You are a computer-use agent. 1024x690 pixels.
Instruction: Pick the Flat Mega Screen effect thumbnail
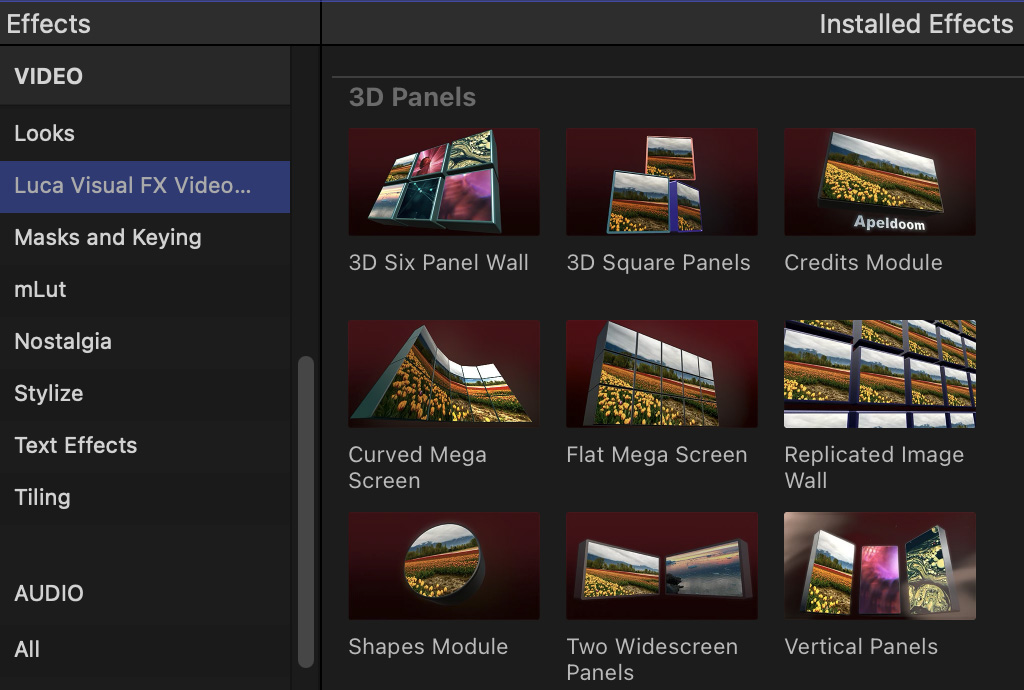point(661,373)
